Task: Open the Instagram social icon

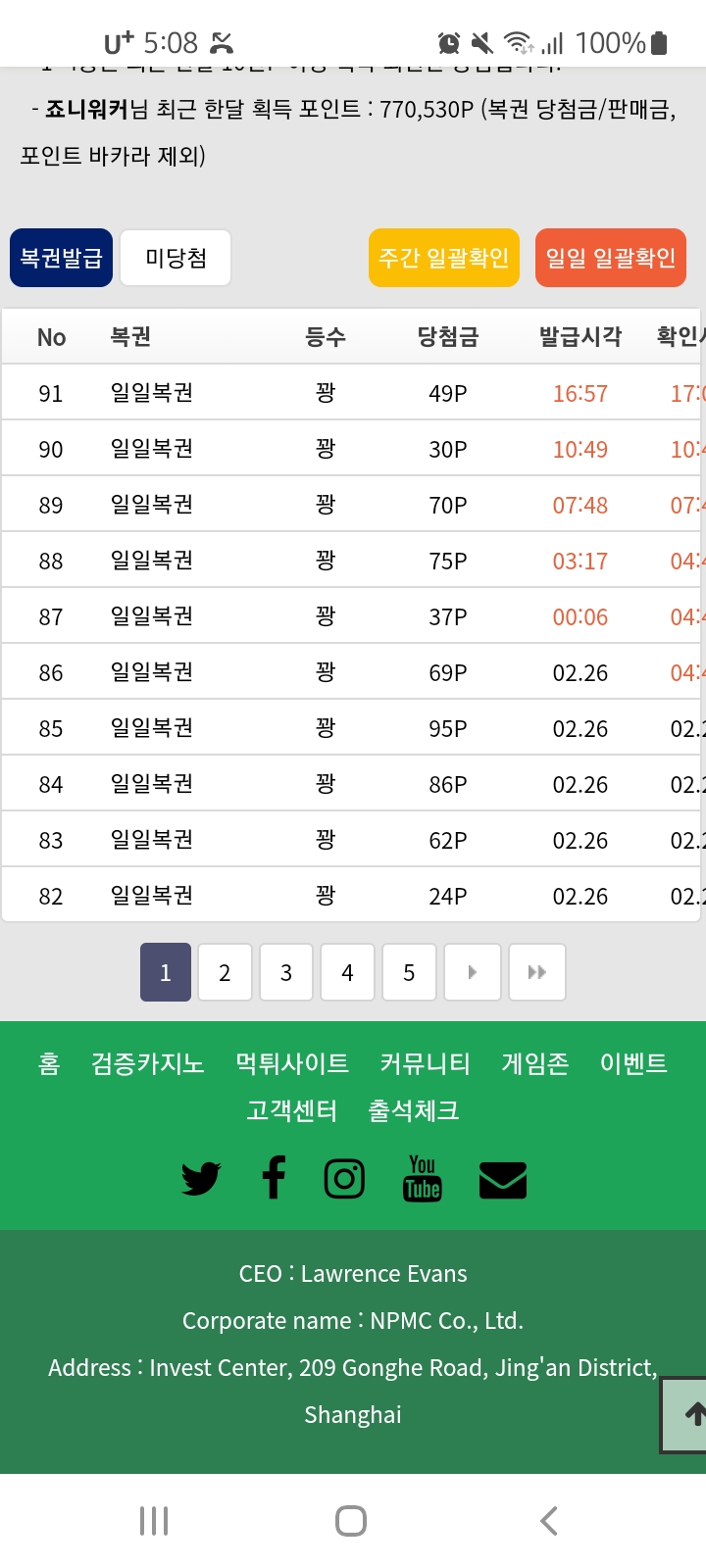Action: click(344, 1178)
